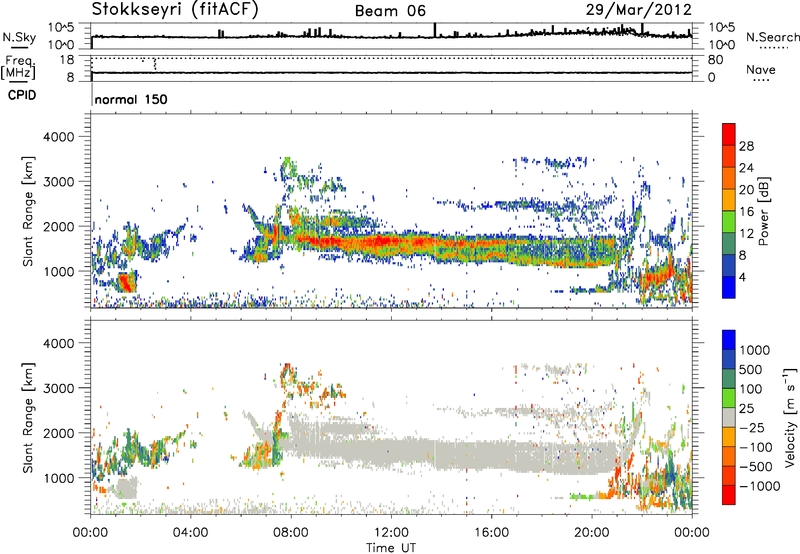Click the 'normal 150' control program text

[x=131, y=99]
